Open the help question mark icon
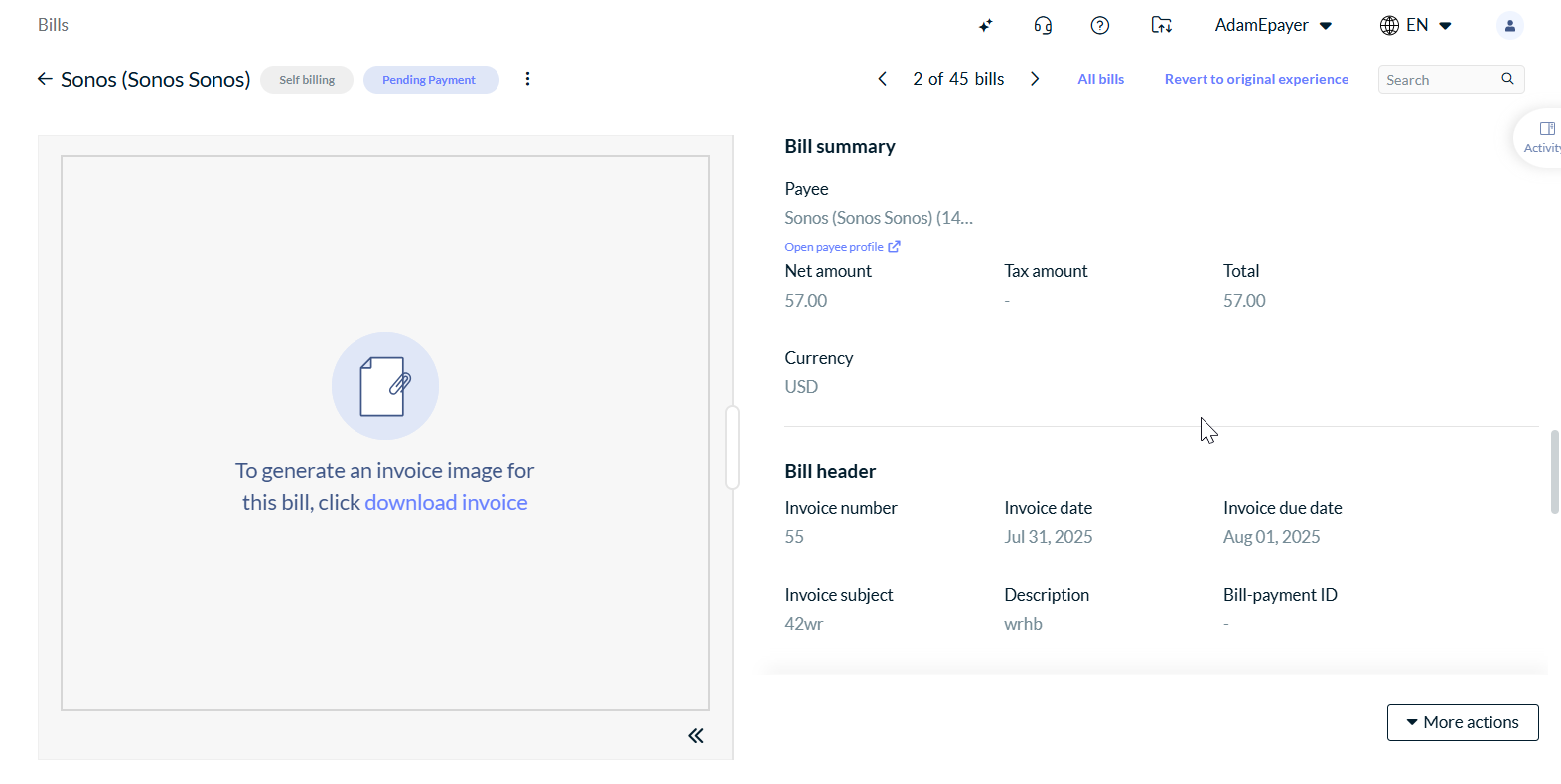The width and height of the screenshot is (1561, 784). click(1100, 26)
